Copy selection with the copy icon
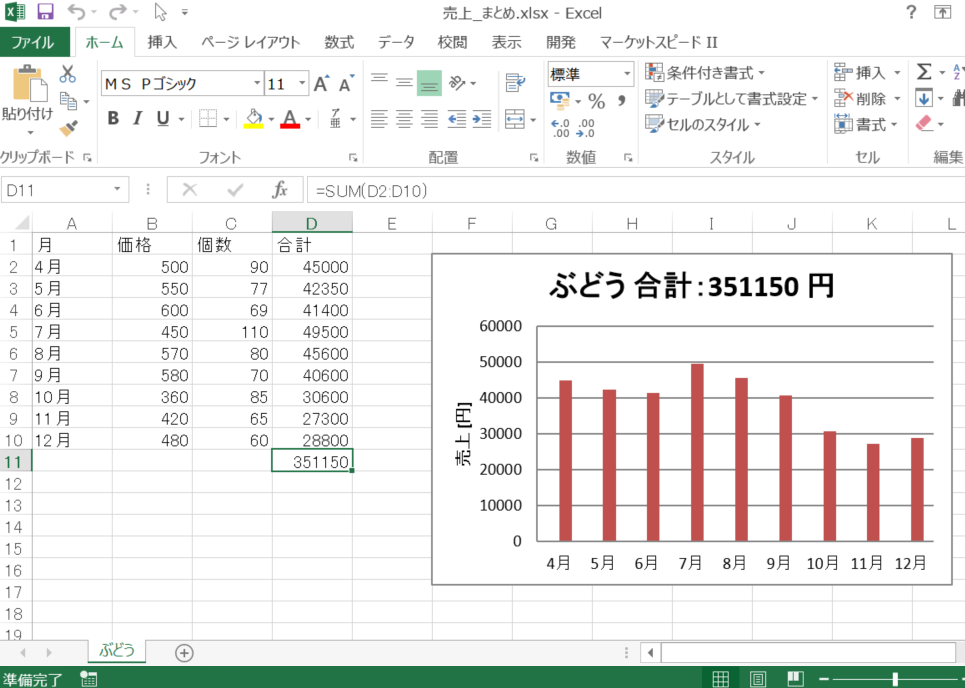 point(68,101)
